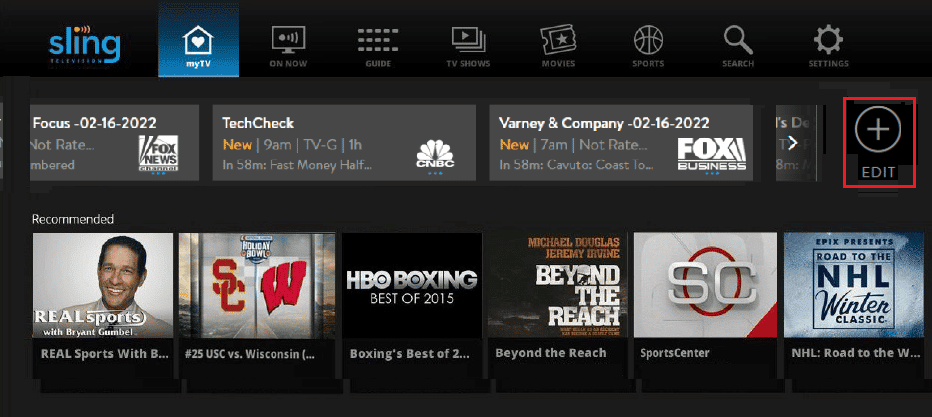The height and width of the screenshot is (417, 932).
Task: Click the Recommended section heading
Action: (x=73, y=219)
